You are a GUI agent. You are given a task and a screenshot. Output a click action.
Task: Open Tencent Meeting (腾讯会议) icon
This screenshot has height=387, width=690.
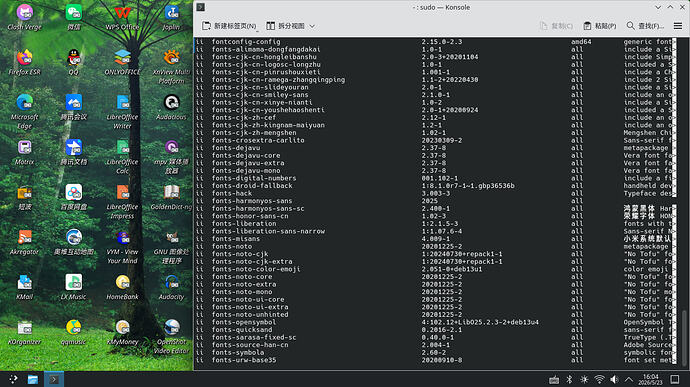(73, 103)
